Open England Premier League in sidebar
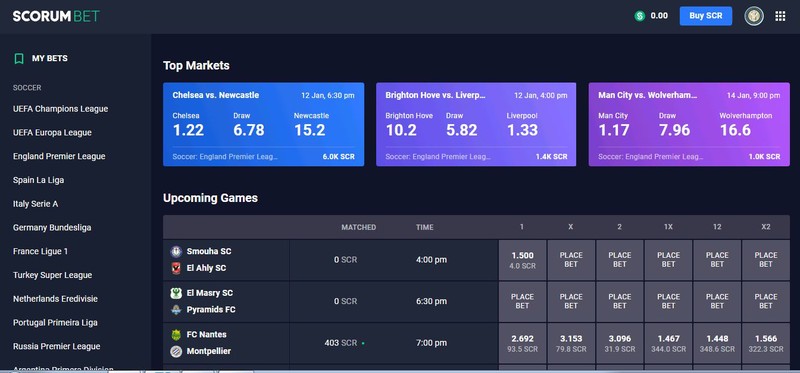Image resolution: width=800 pixels, height=373 pixels. (59, 156)
